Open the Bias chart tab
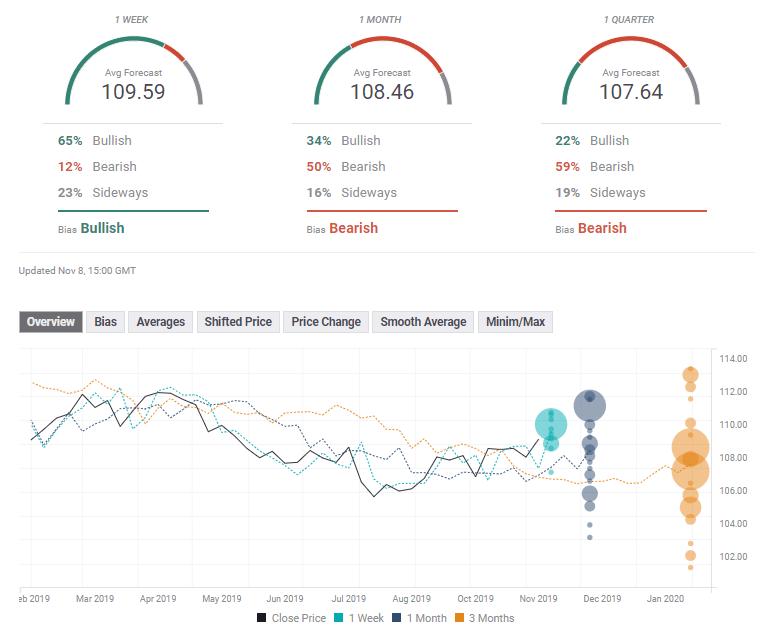 point(105,322)
